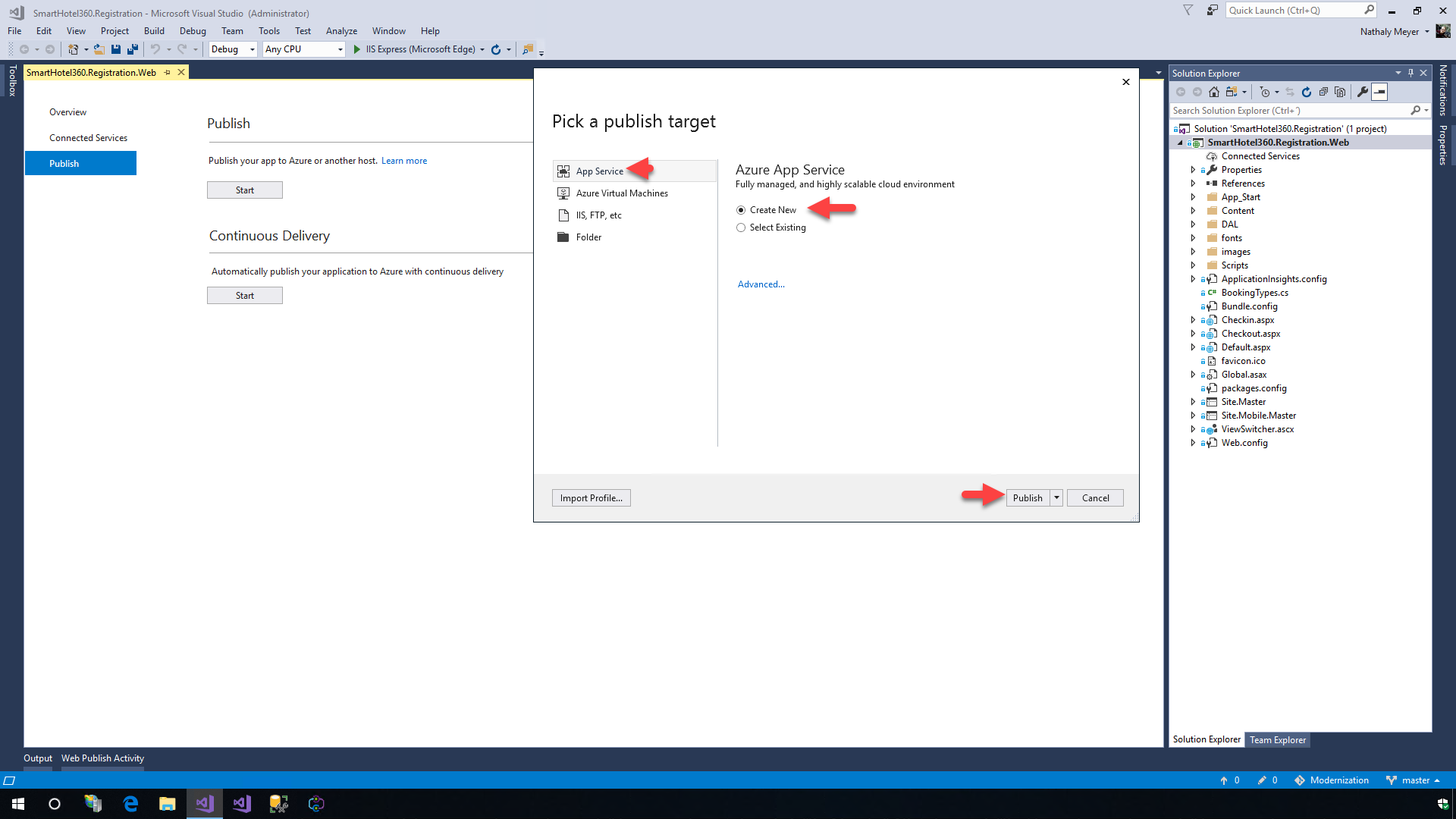Click Show All Files icon
This screenshot has width=1456, height=819.
[1340, 92]
